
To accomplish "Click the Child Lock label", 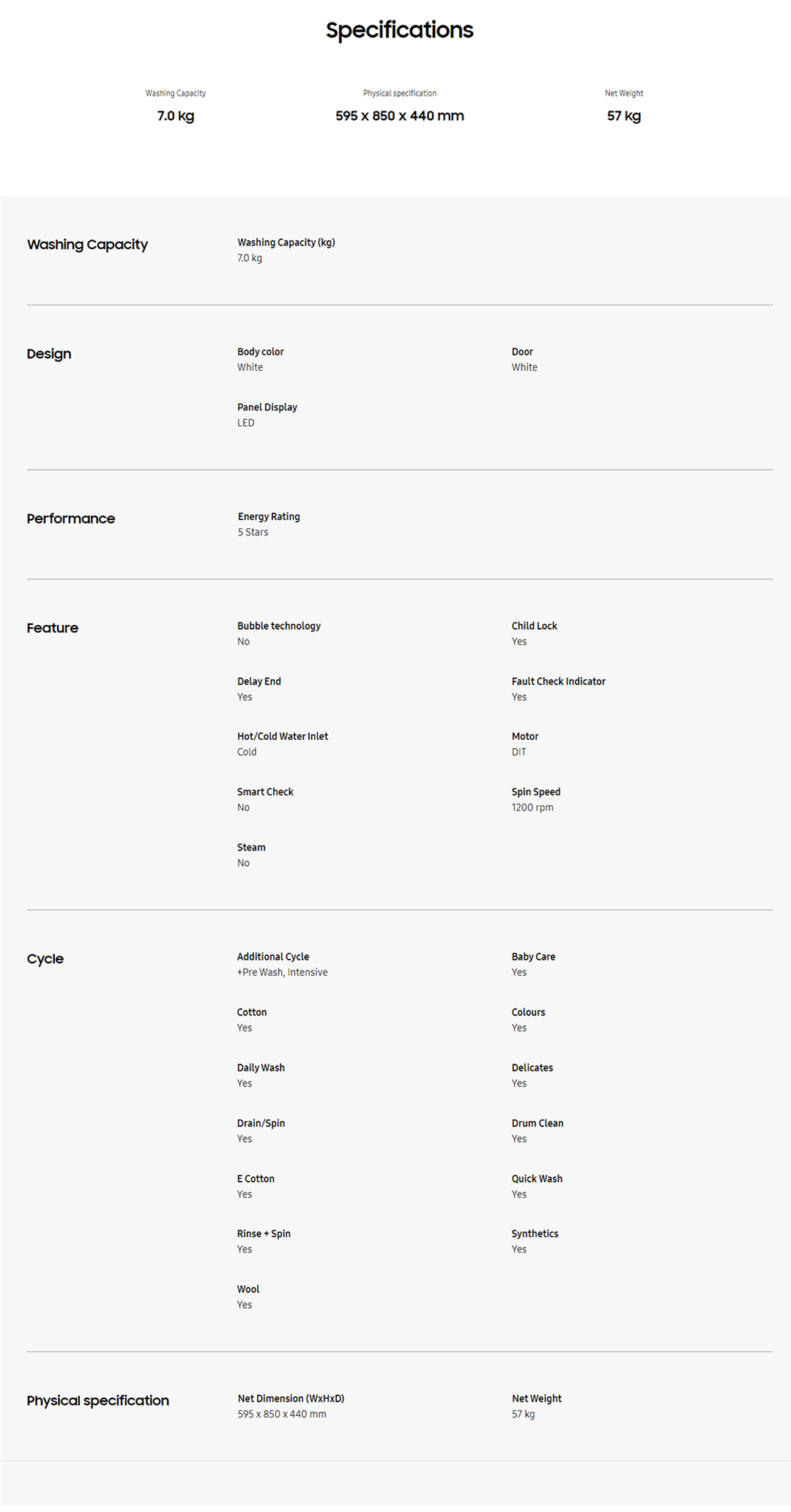I will click(534, 626).
